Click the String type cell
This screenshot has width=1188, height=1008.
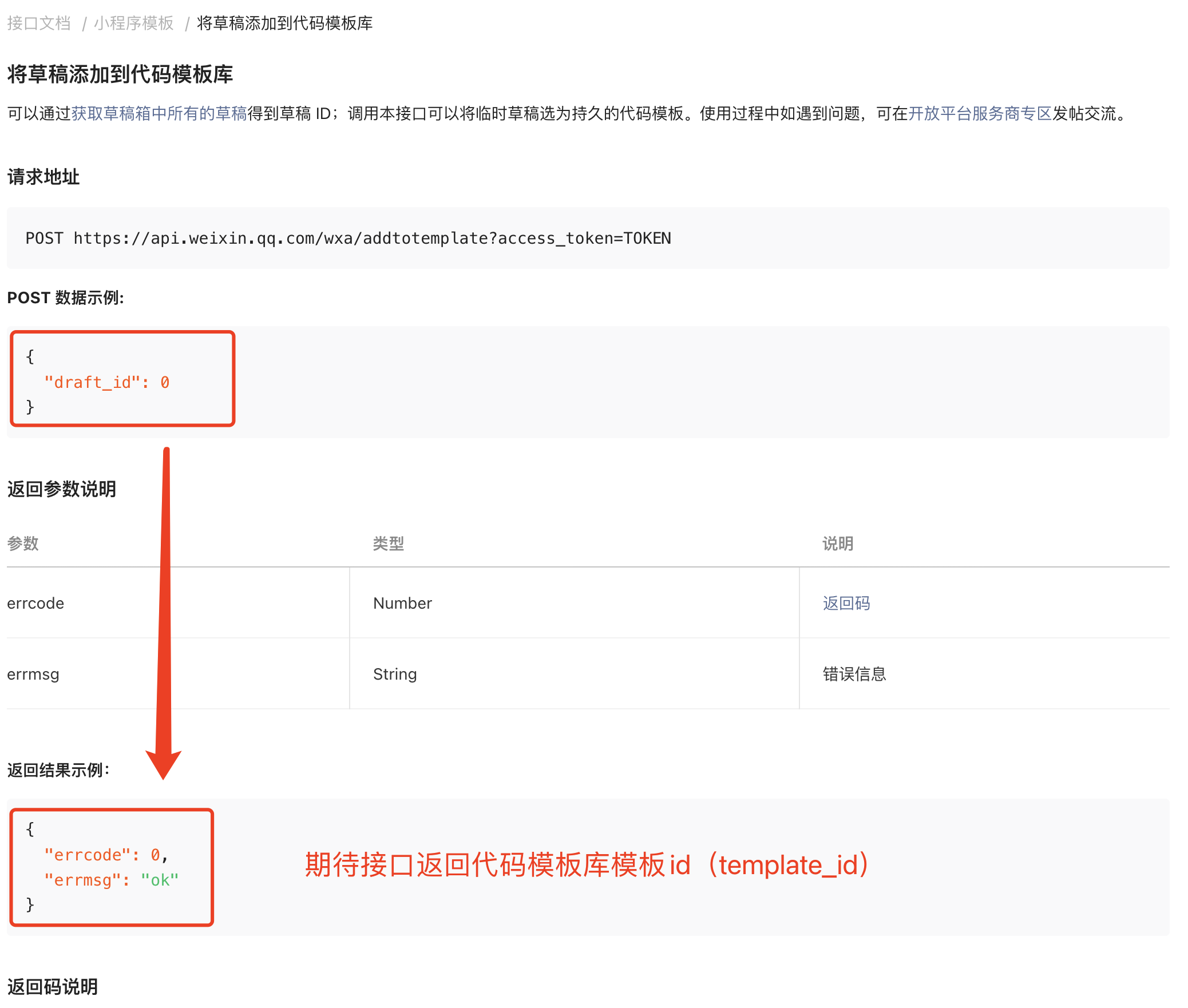click(x=395, y=674)
